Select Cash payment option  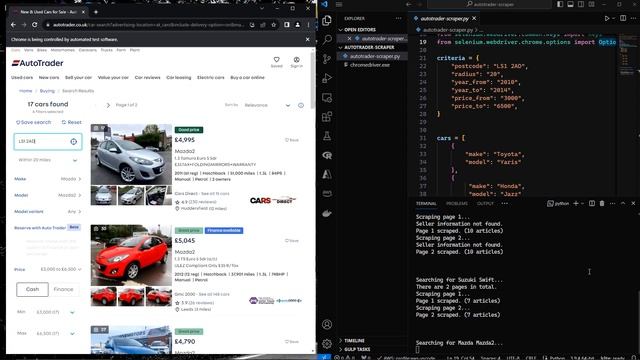pyautogui.click(x=32, y=289)
